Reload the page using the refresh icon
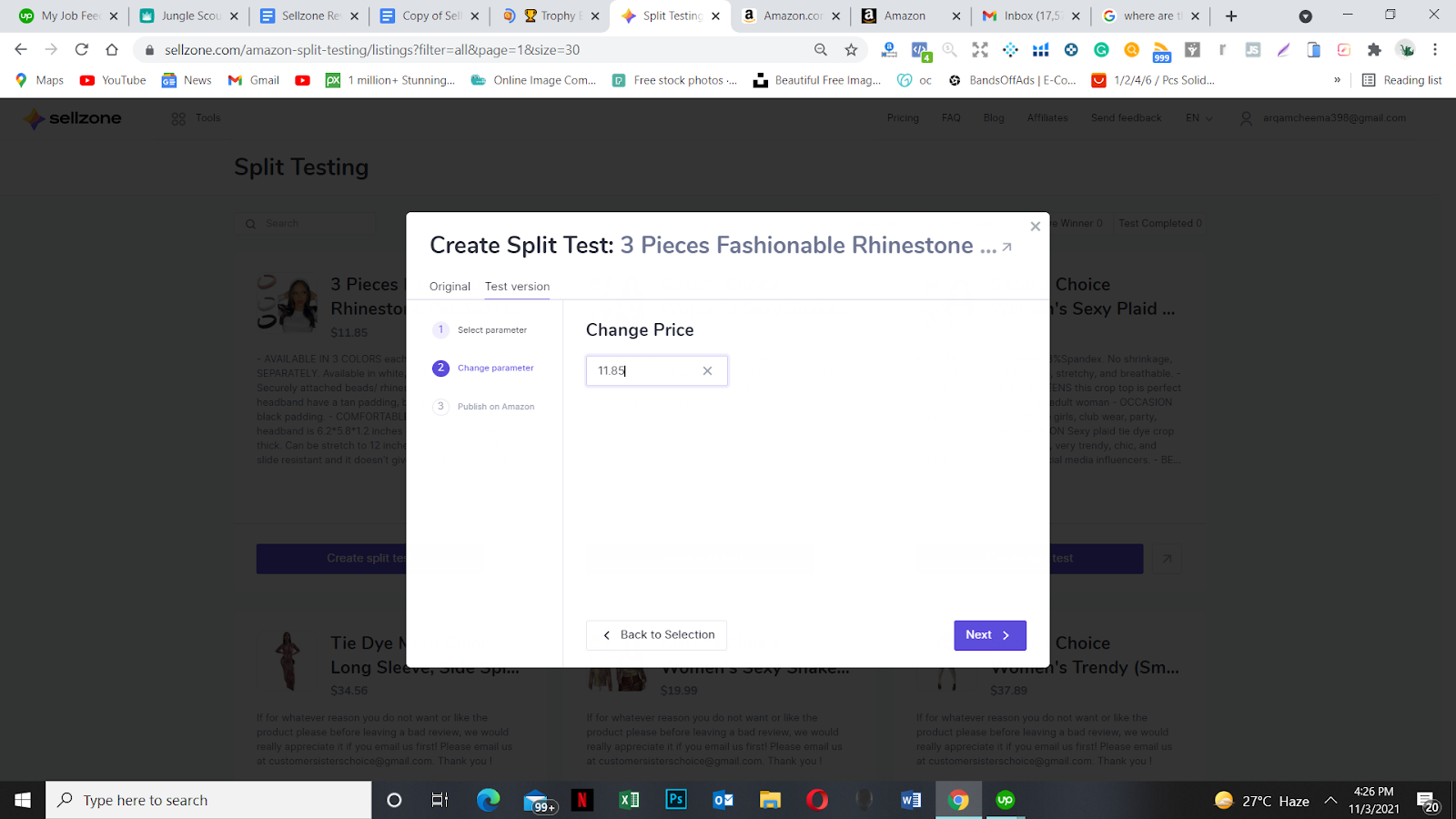This screenshot has height=819, width=1456. tap(82, 50)
